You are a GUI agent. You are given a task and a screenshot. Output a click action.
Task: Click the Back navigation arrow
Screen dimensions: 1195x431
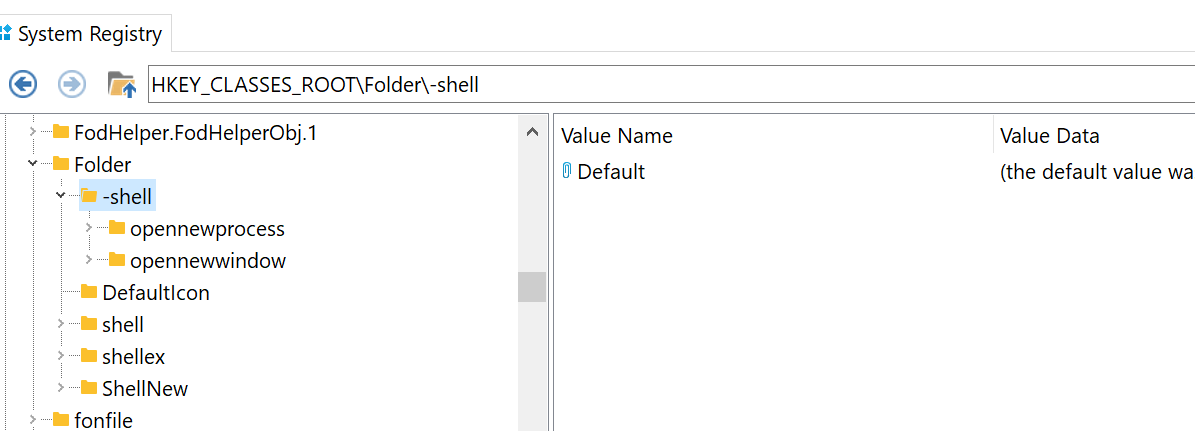point(23,84)
